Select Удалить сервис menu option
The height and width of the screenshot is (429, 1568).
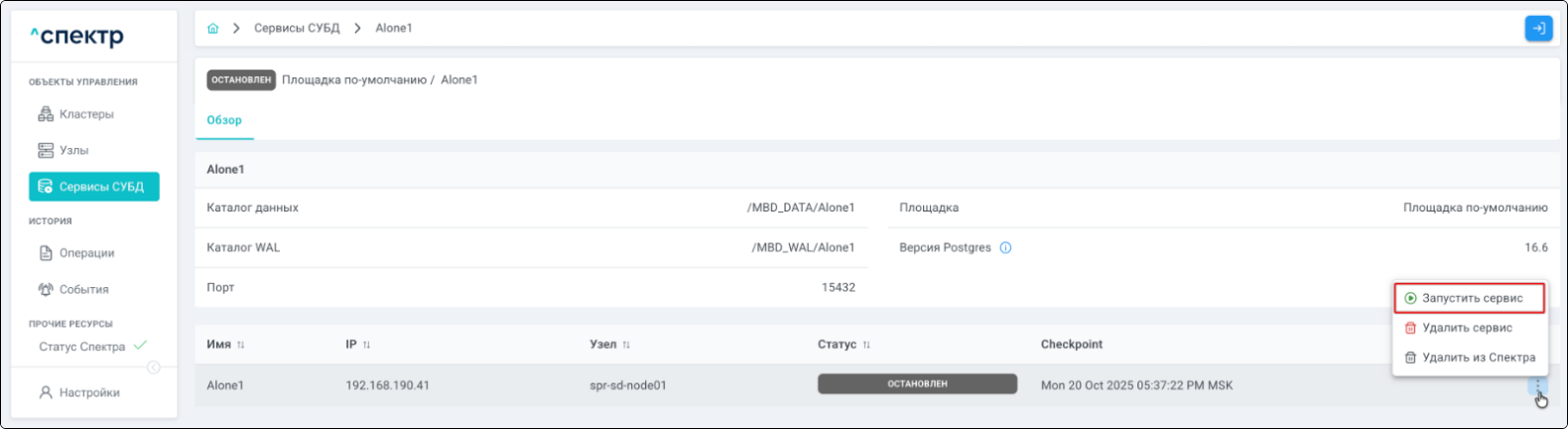(x=1466, y=328)
